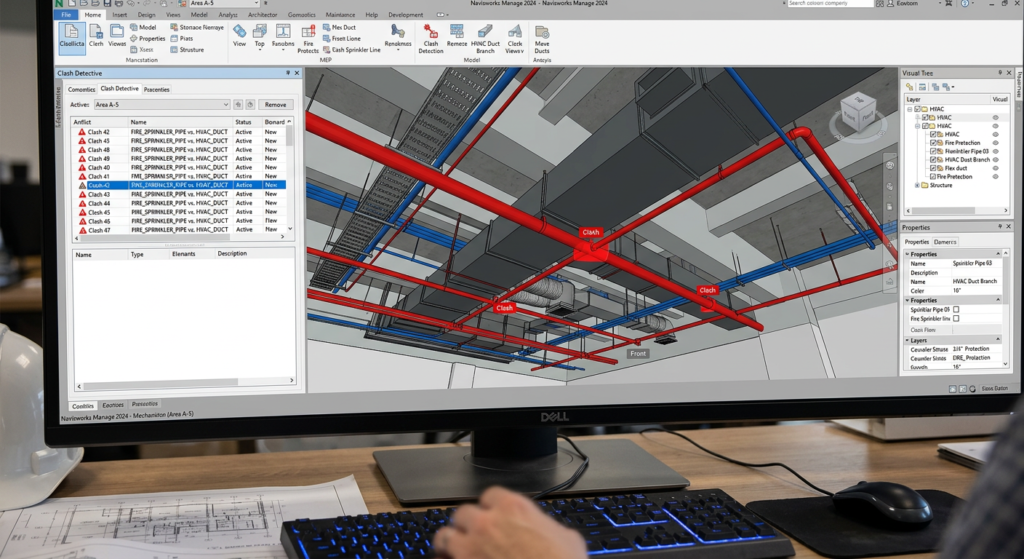The width and height of the screenshot is (1024, 559).
Task: Select the Clash 49 row
Action: point(179,159)
